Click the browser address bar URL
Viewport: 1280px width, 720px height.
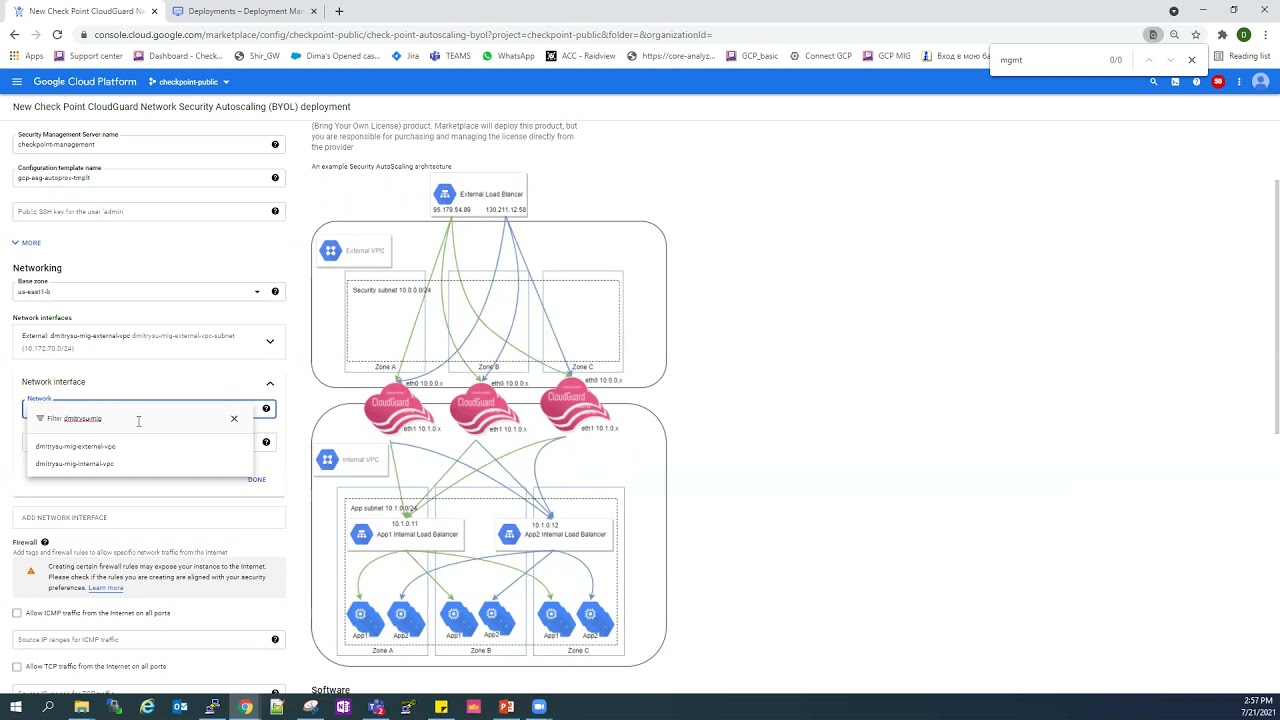click(403, 35)
